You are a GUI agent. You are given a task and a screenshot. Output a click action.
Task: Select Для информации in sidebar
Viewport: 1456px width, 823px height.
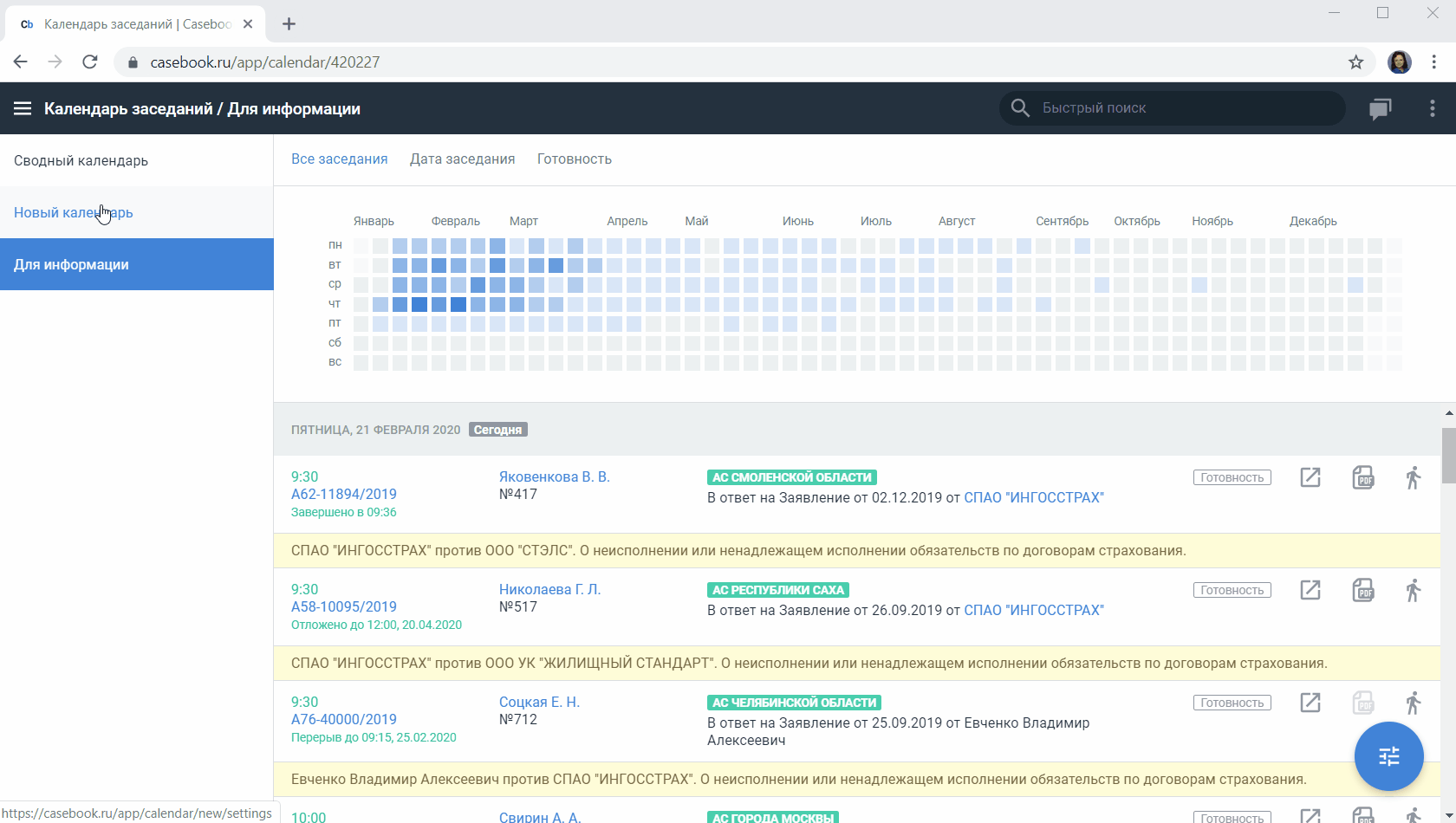click(137, 264)
